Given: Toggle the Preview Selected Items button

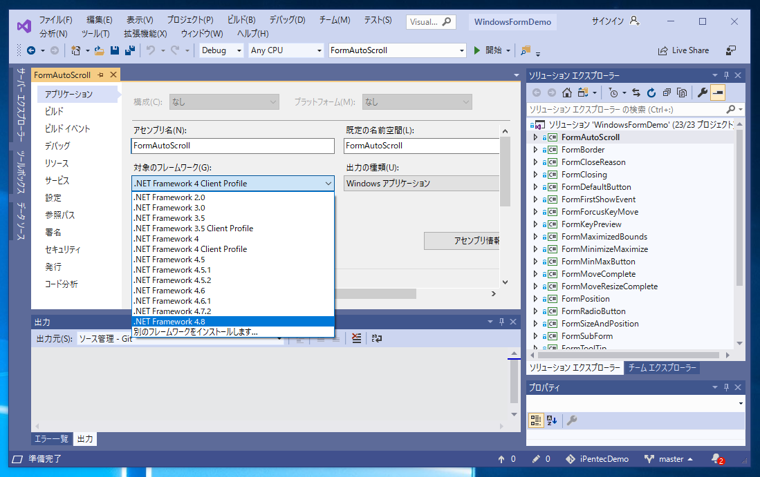Looking at the screenshot, I should click(718, 93).
